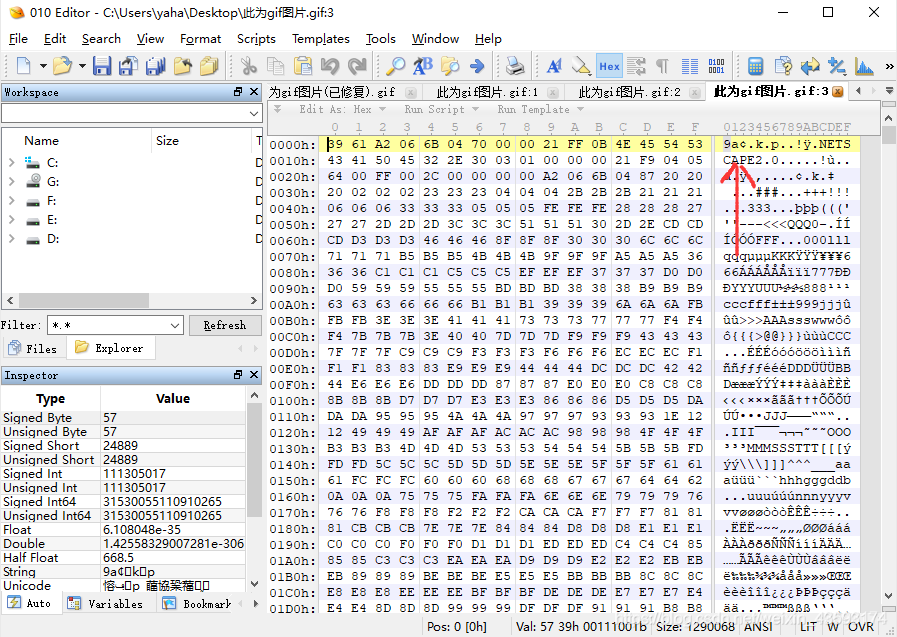This screenshot has width=897, height=637.
Task: Open the Run Template dropdown
Action: point(540,109)
